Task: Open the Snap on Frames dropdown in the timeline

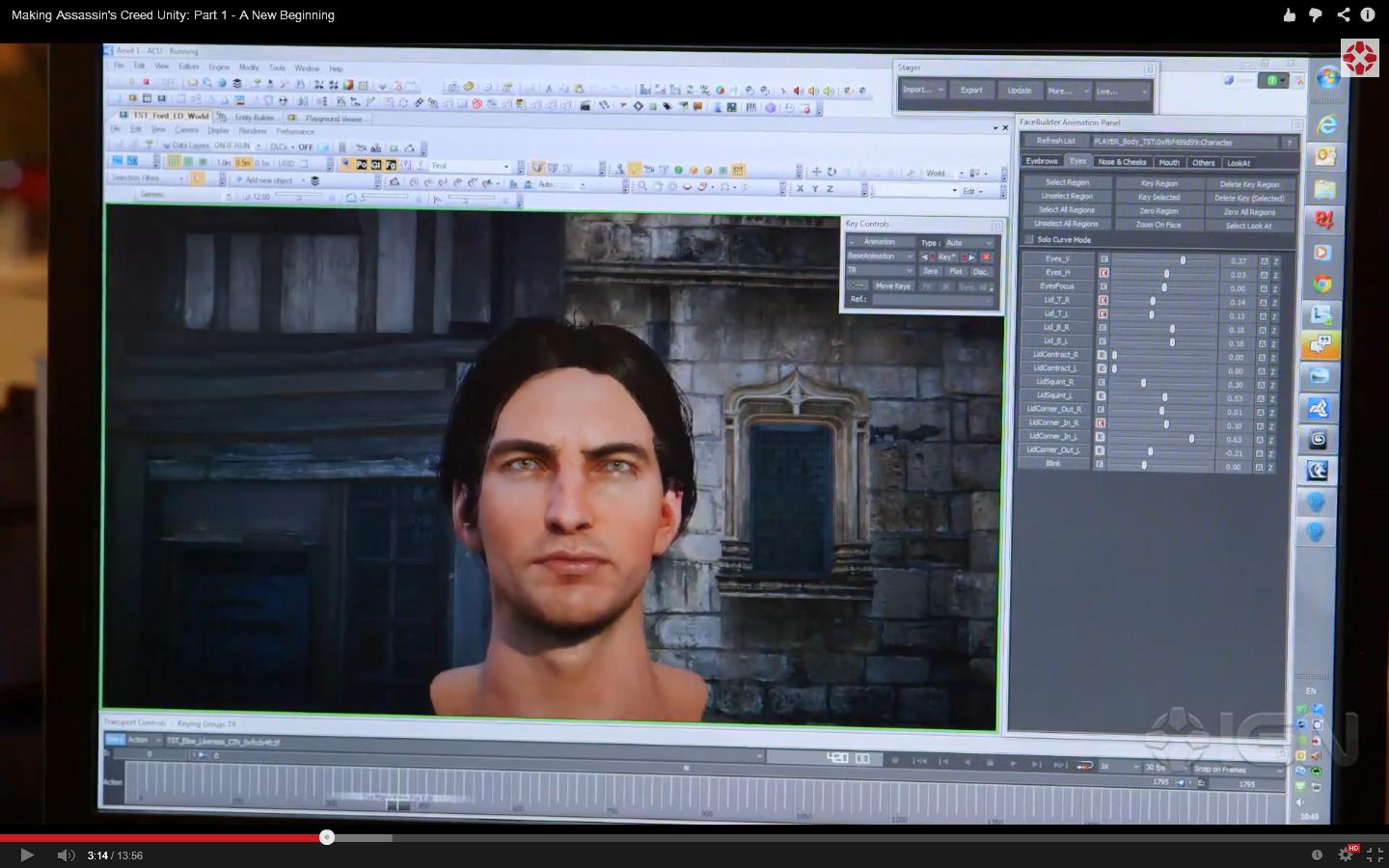Action: (x=1238, y=769)
